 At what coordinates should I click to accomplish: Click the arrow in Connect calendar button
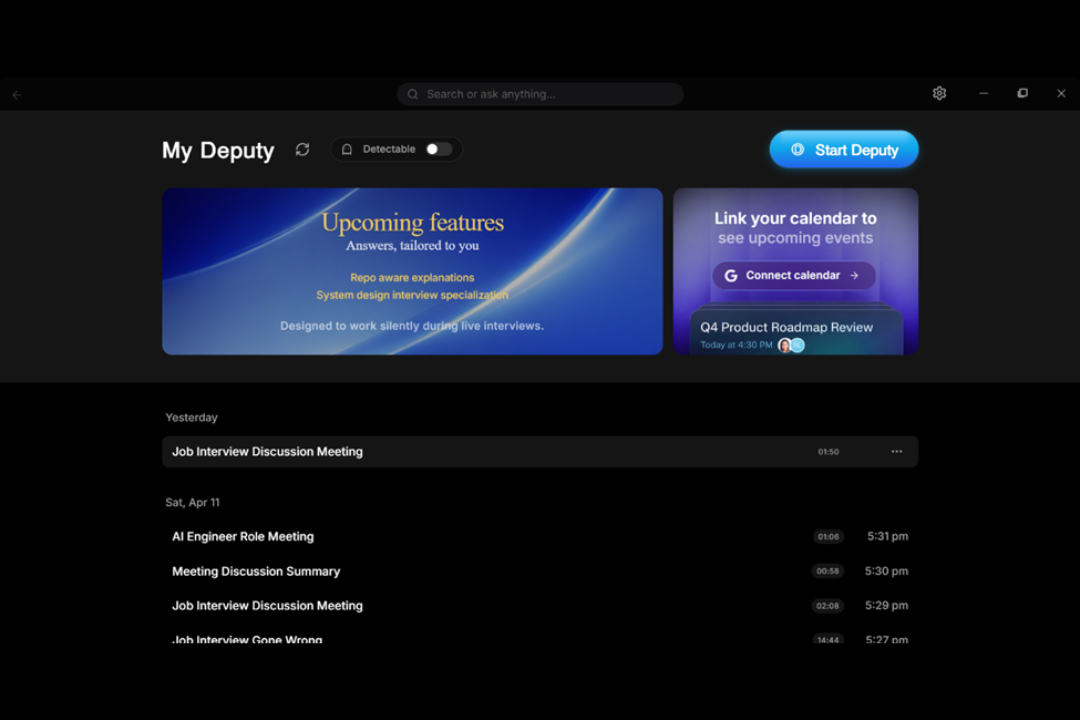(x=854, y=276)
